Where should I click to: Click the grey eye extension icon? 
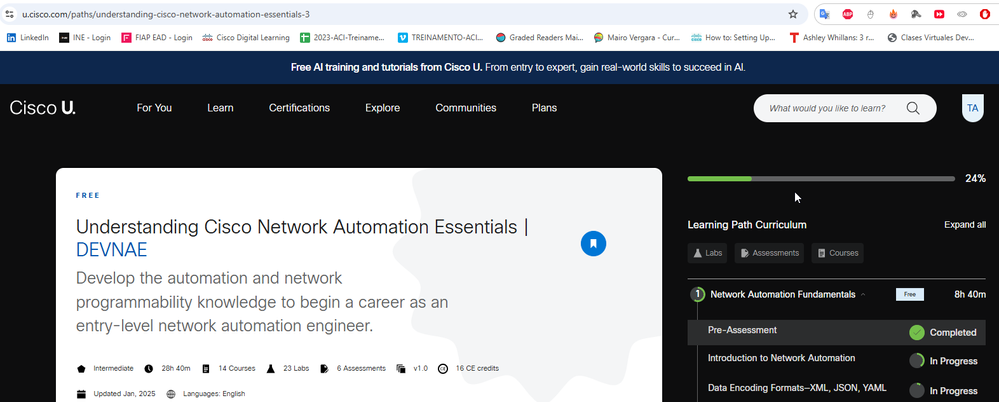point(962,14)
